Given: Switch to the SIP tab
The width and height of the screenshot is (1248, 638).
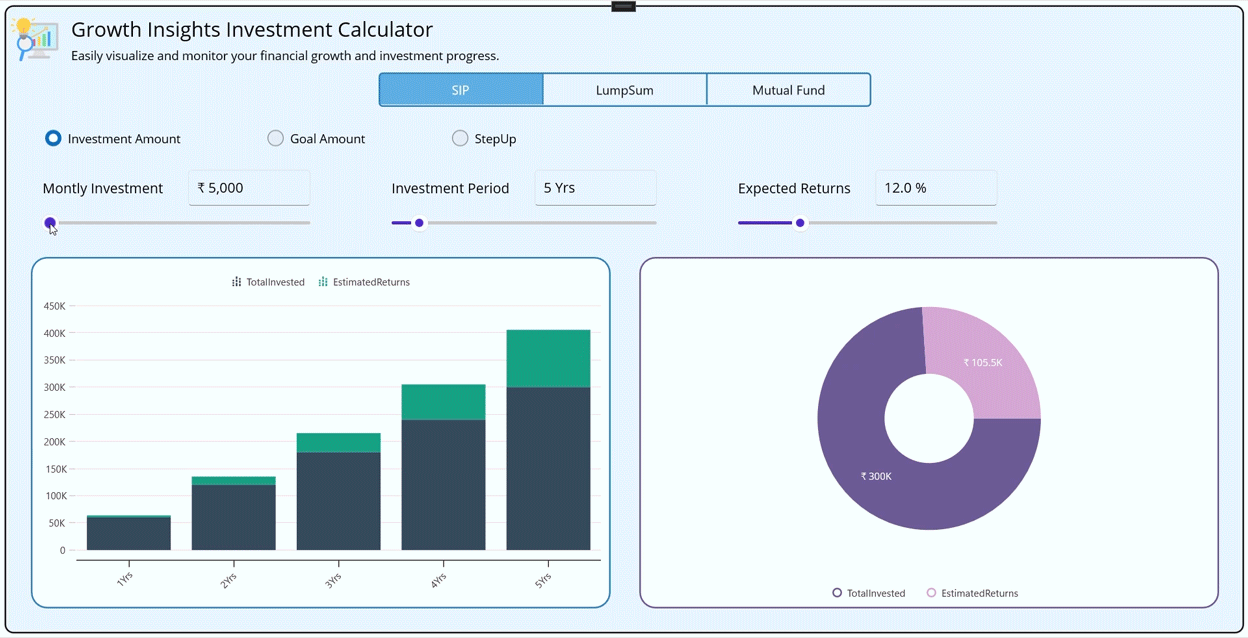Looking at the screenshot, I should (461, 90).
